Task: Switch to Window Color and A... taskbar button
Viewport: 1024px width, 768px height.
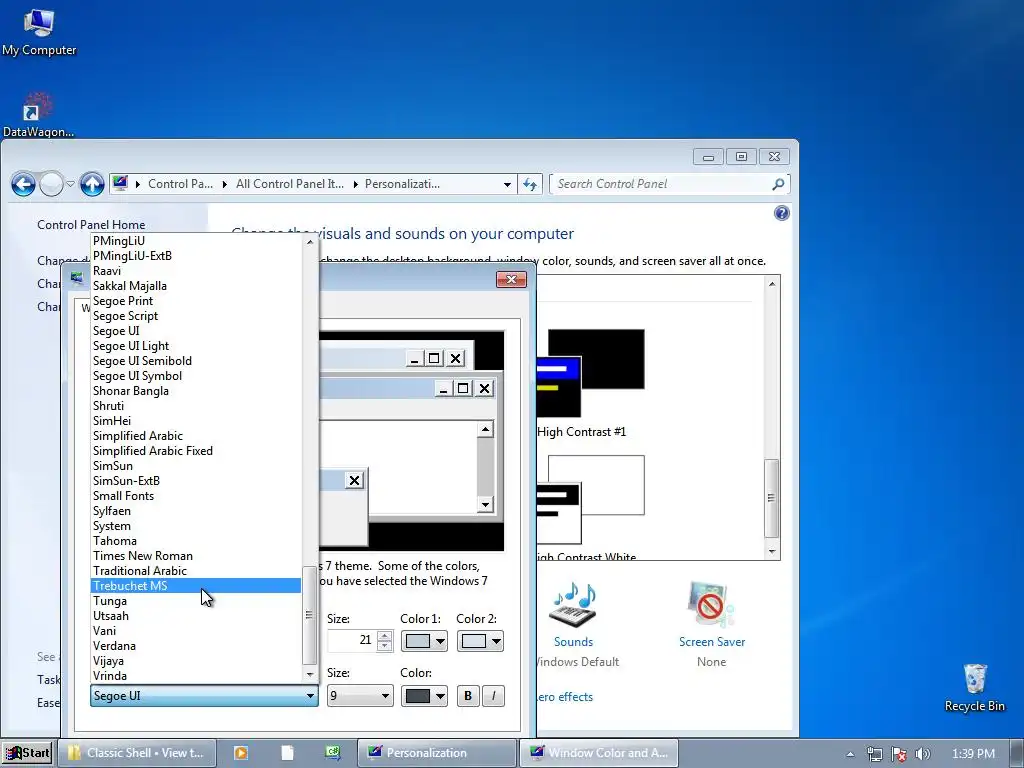Action: 598,753
